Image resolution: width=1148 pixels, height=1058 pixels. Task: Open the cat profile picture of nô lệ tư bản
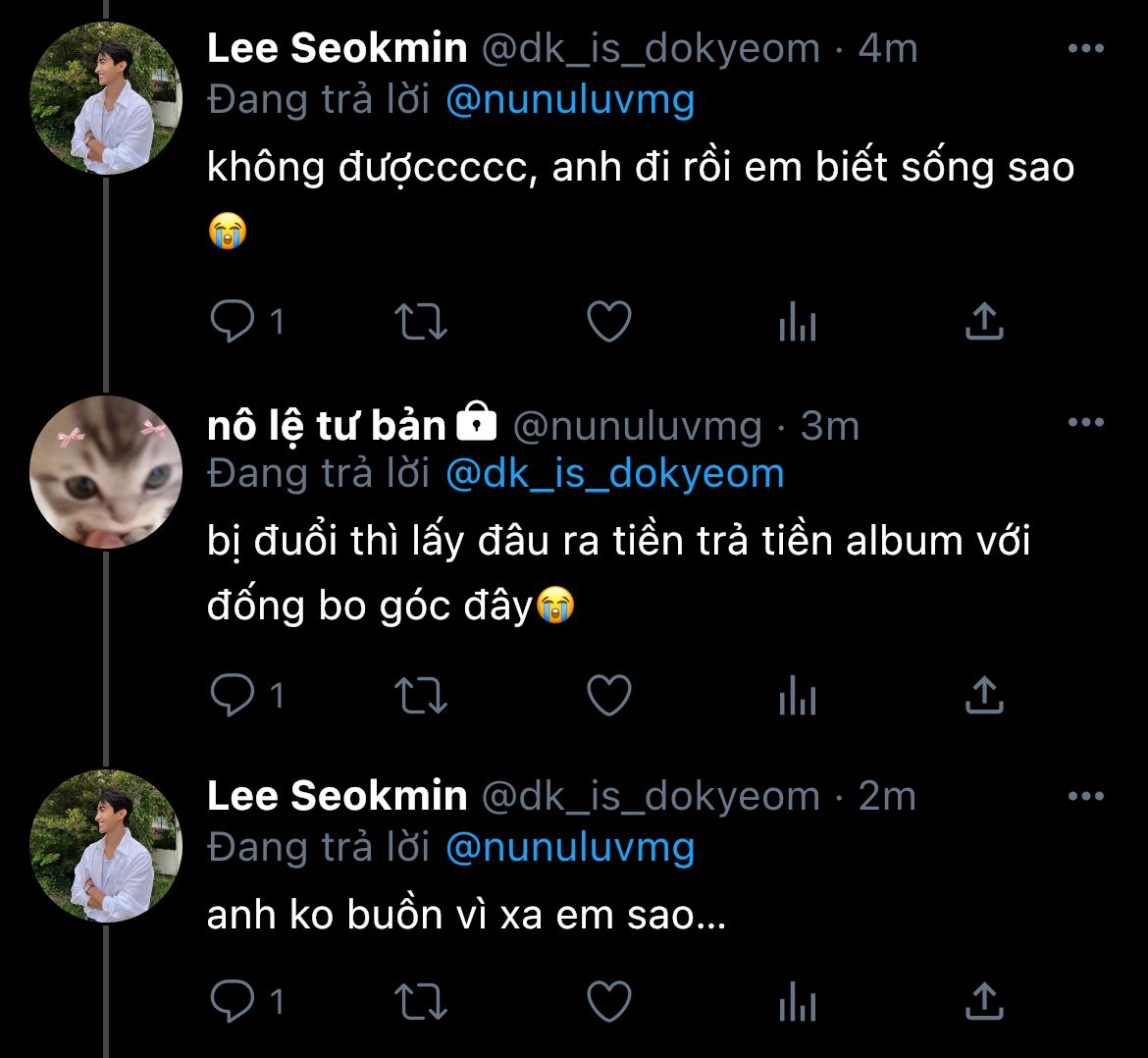click(106, 472)
